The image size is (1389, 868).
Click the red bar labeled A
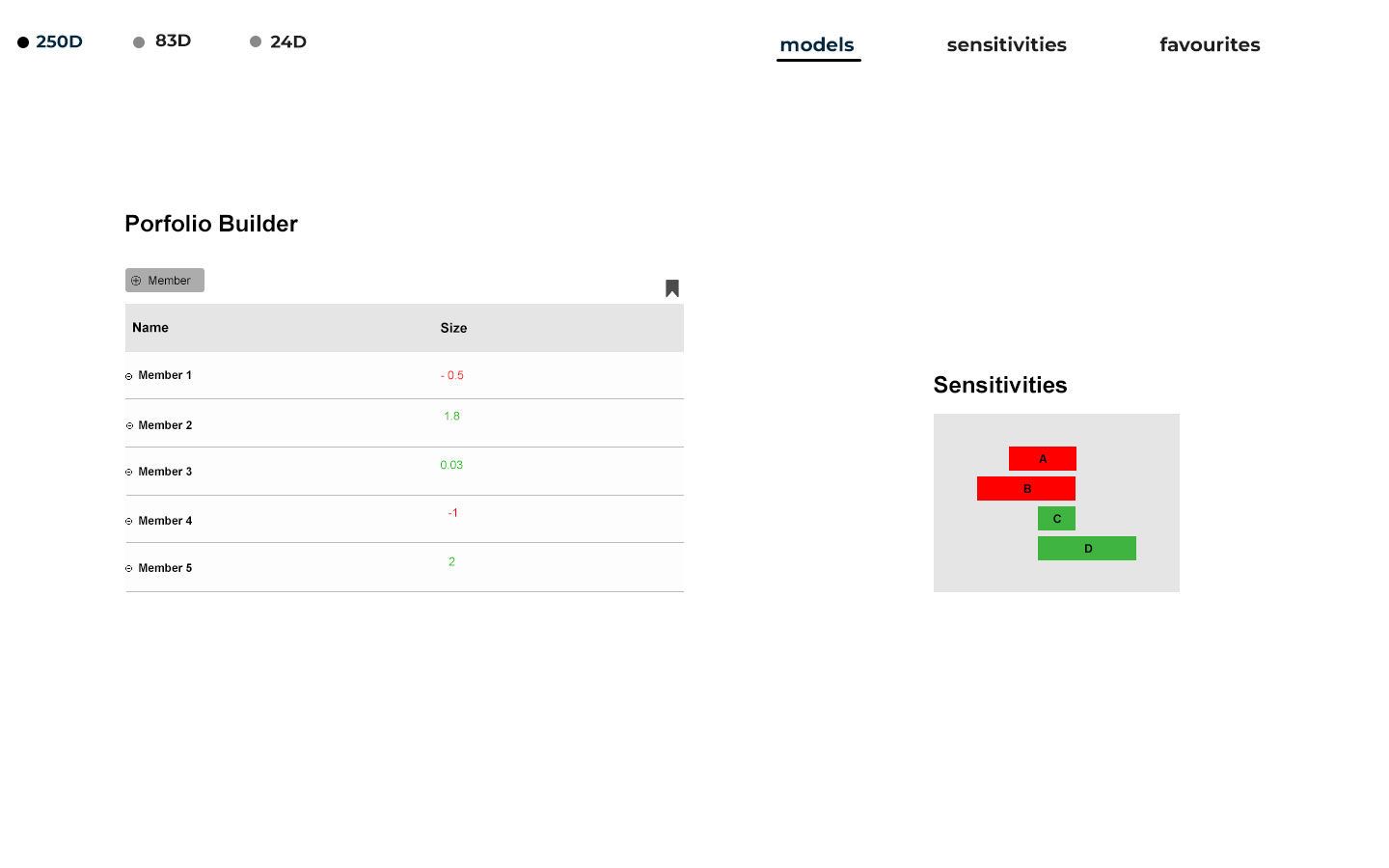click(x=1043, y=459)
